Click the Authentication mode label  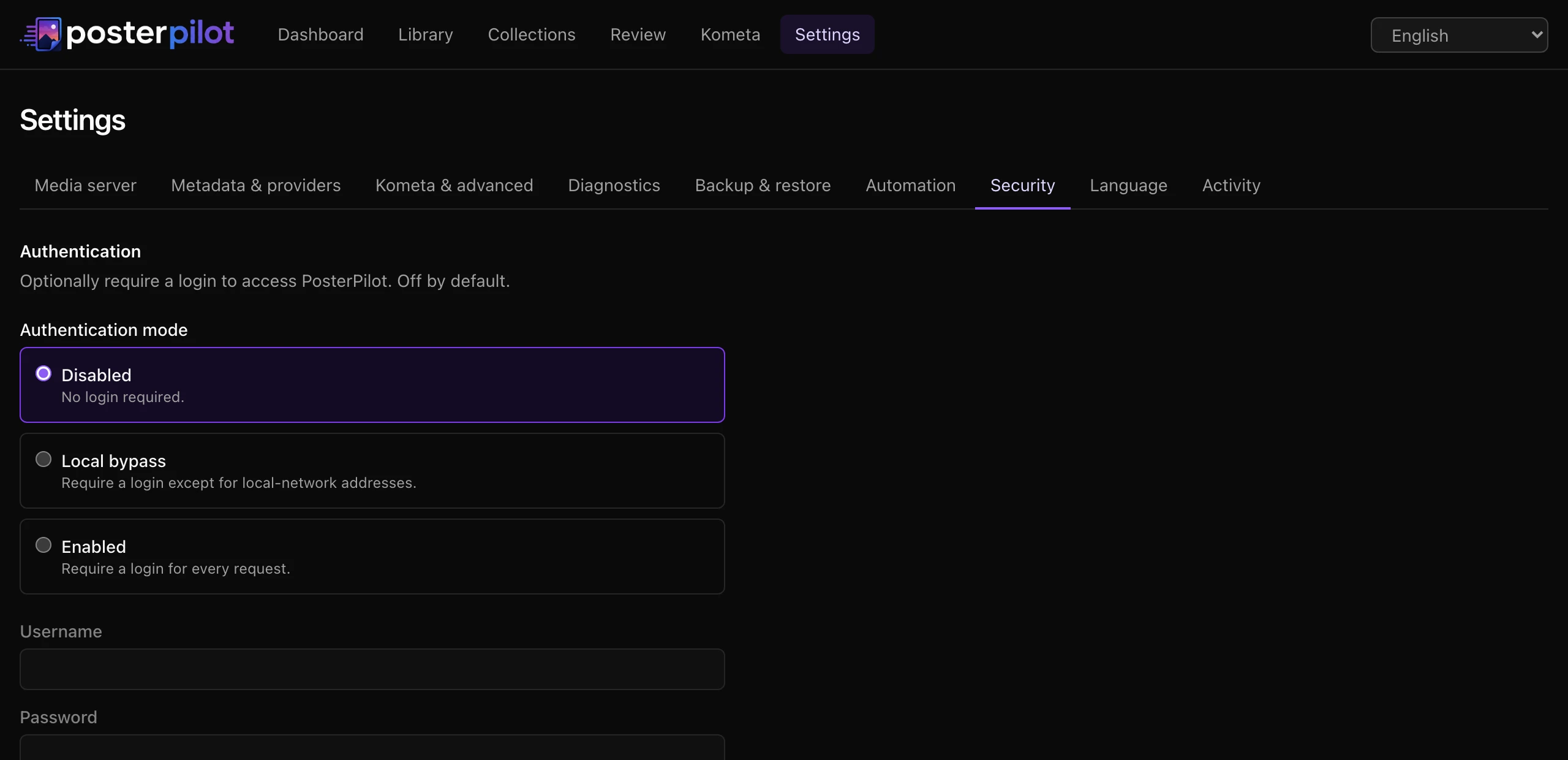coord(104,330)
